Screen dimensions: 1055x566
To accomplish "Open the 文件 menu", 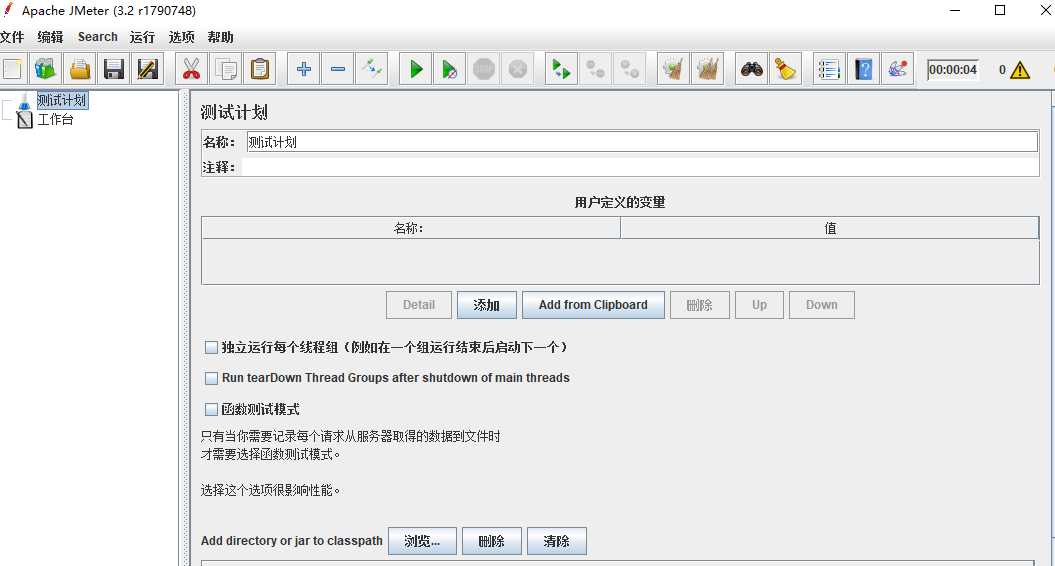I will coord(11,37).
